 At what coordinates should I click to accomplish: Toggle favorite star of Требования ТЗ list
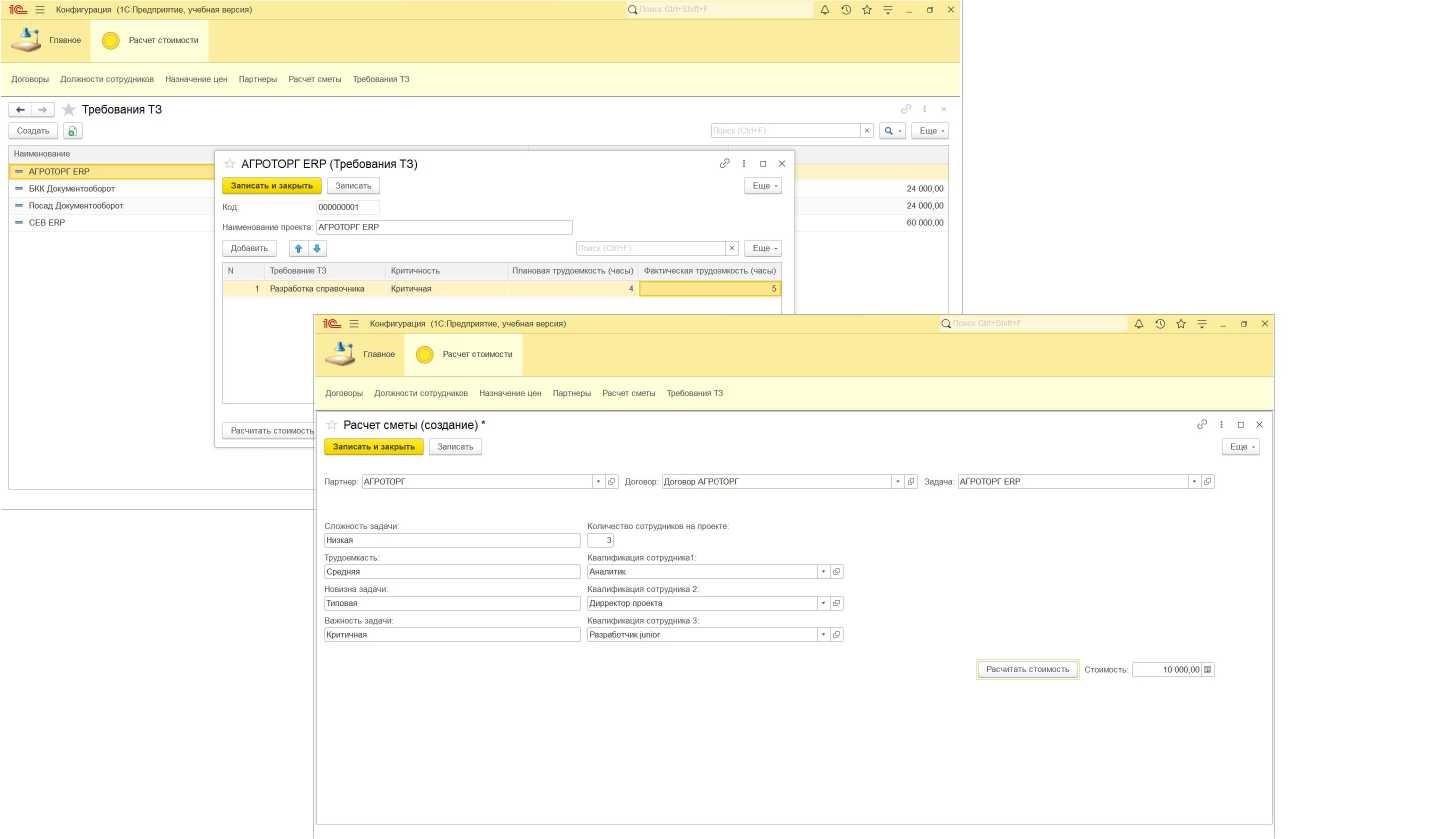pos(69,110)
